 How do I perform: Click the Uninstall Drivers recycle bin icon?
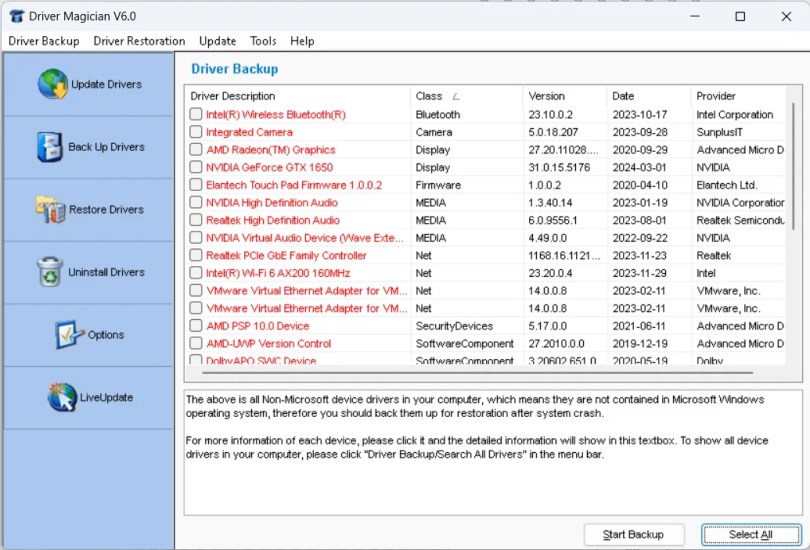[50, 272]
